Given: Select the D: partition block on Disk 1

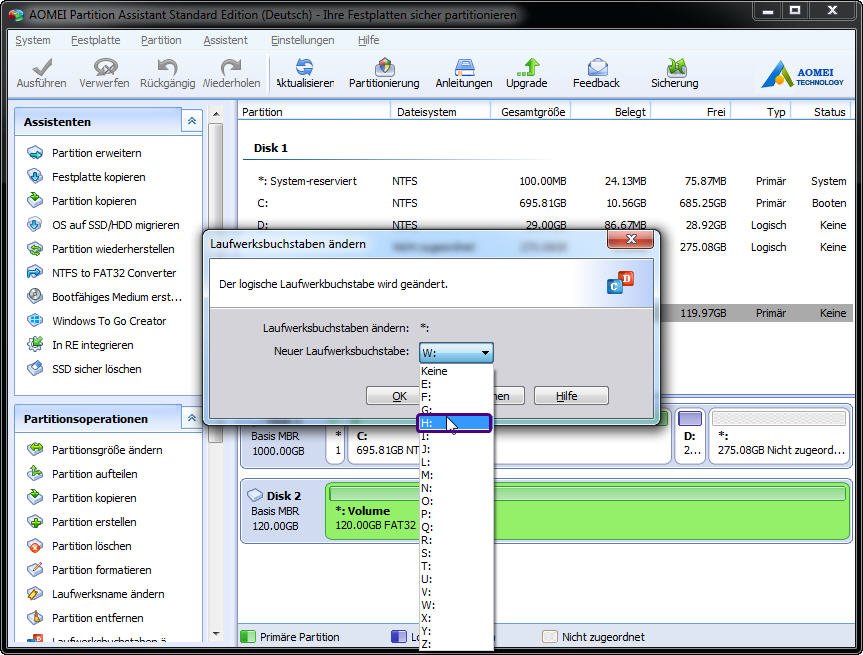Looking at the screenshot, I should pyautogui.click(x=690, y=436).
